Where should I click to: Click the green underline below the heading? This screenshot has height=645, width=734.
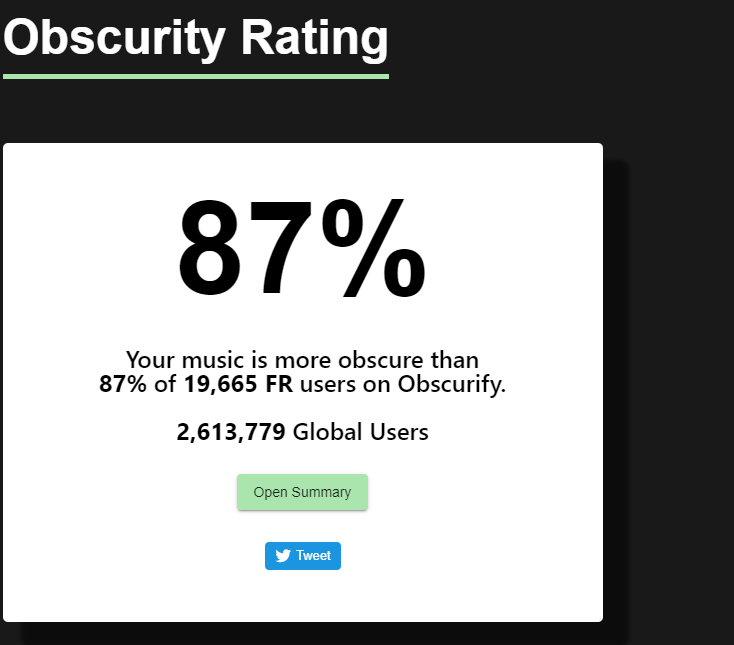click(196, 76)
